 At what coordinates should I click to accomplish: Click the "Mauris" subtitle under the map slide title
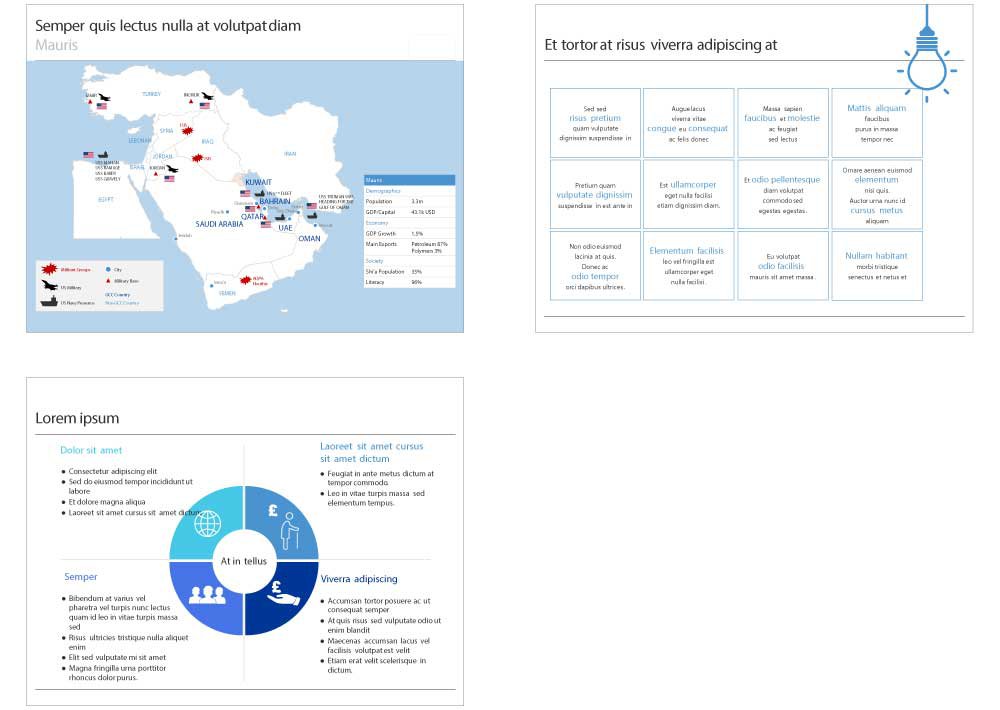tap(56, 45)
